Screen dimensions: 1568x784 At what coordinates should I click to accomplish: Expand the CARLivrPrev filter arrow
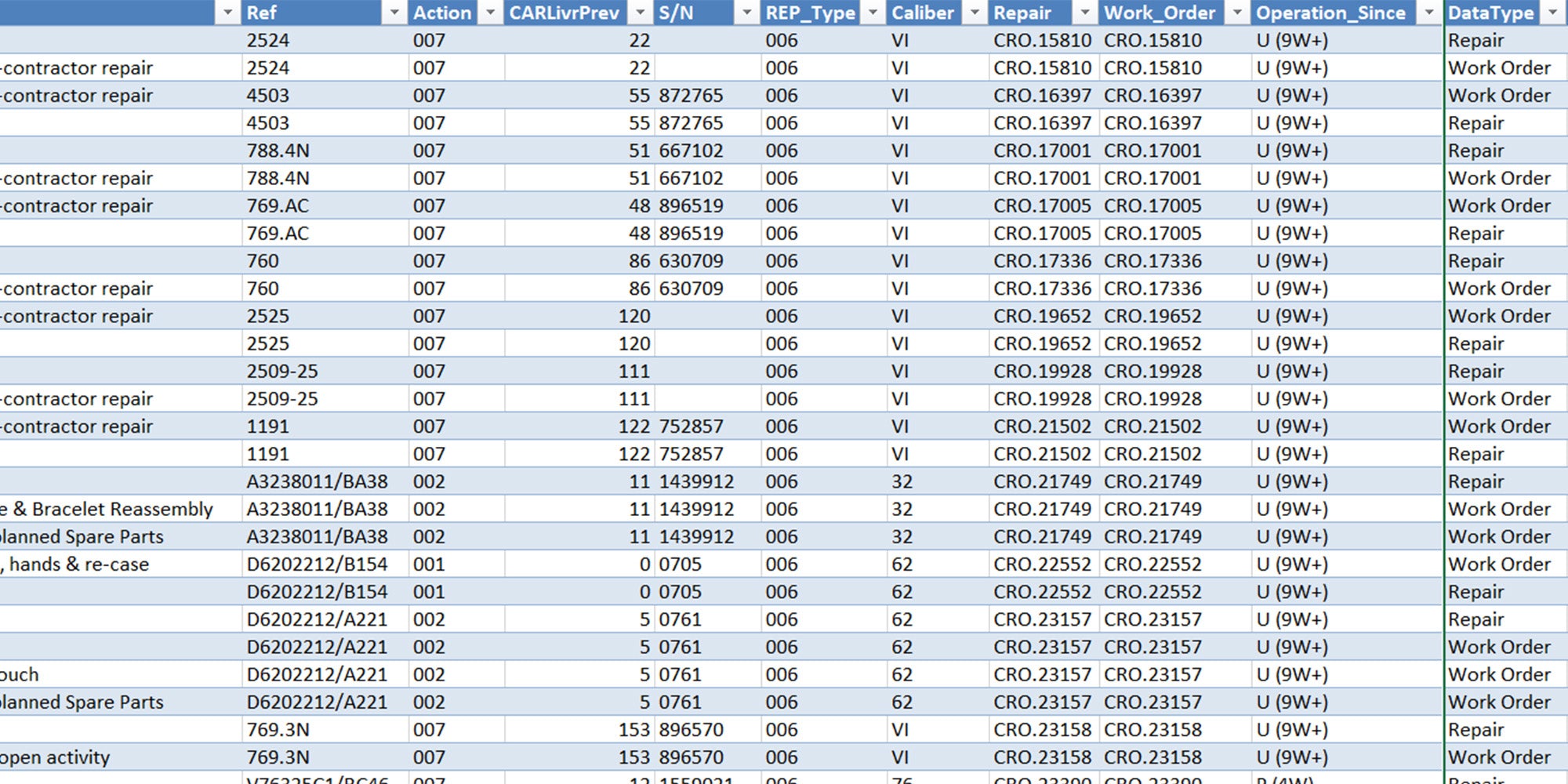[641, 13]
